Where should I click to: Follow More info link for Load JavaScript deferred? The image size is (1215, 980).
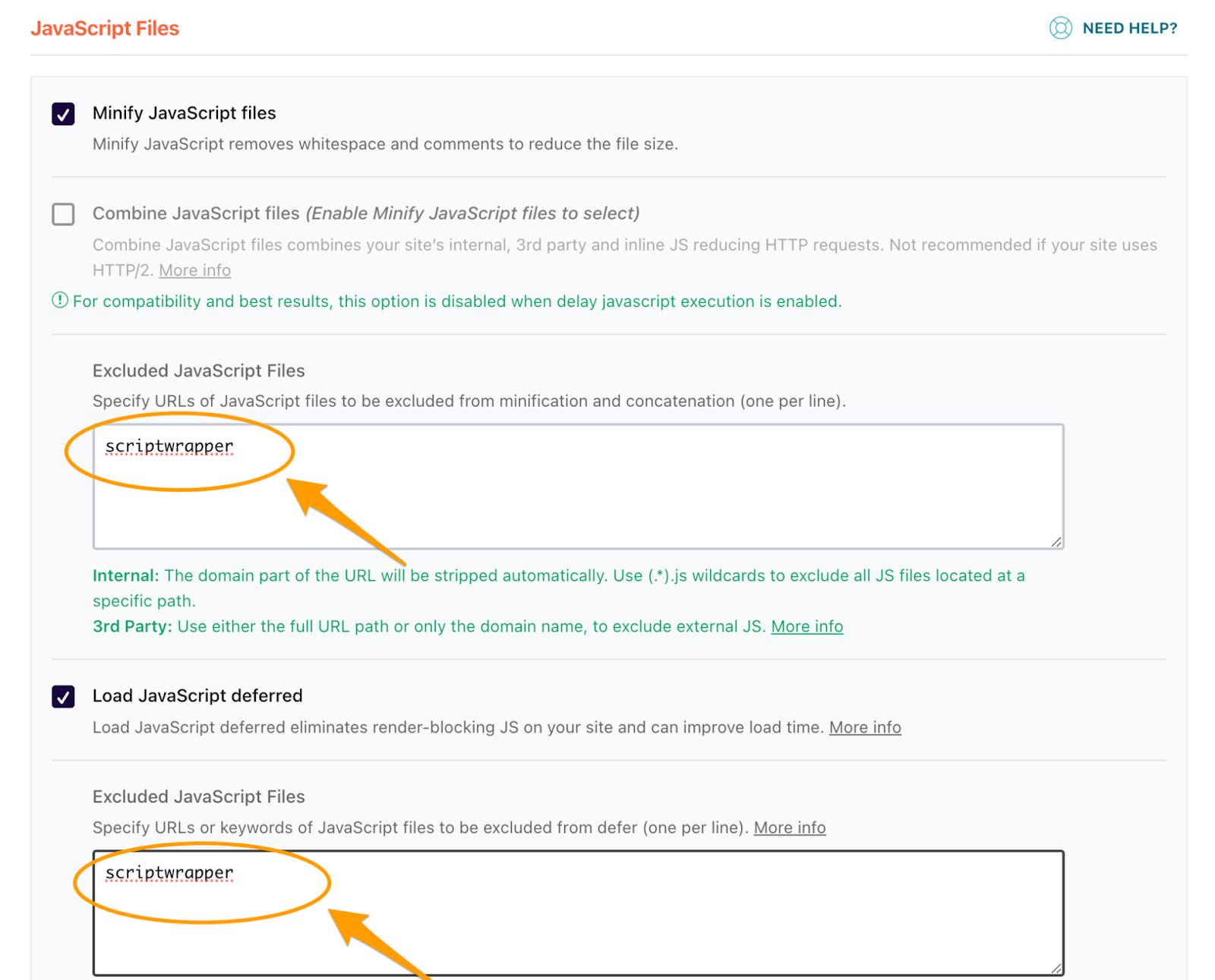864,727
